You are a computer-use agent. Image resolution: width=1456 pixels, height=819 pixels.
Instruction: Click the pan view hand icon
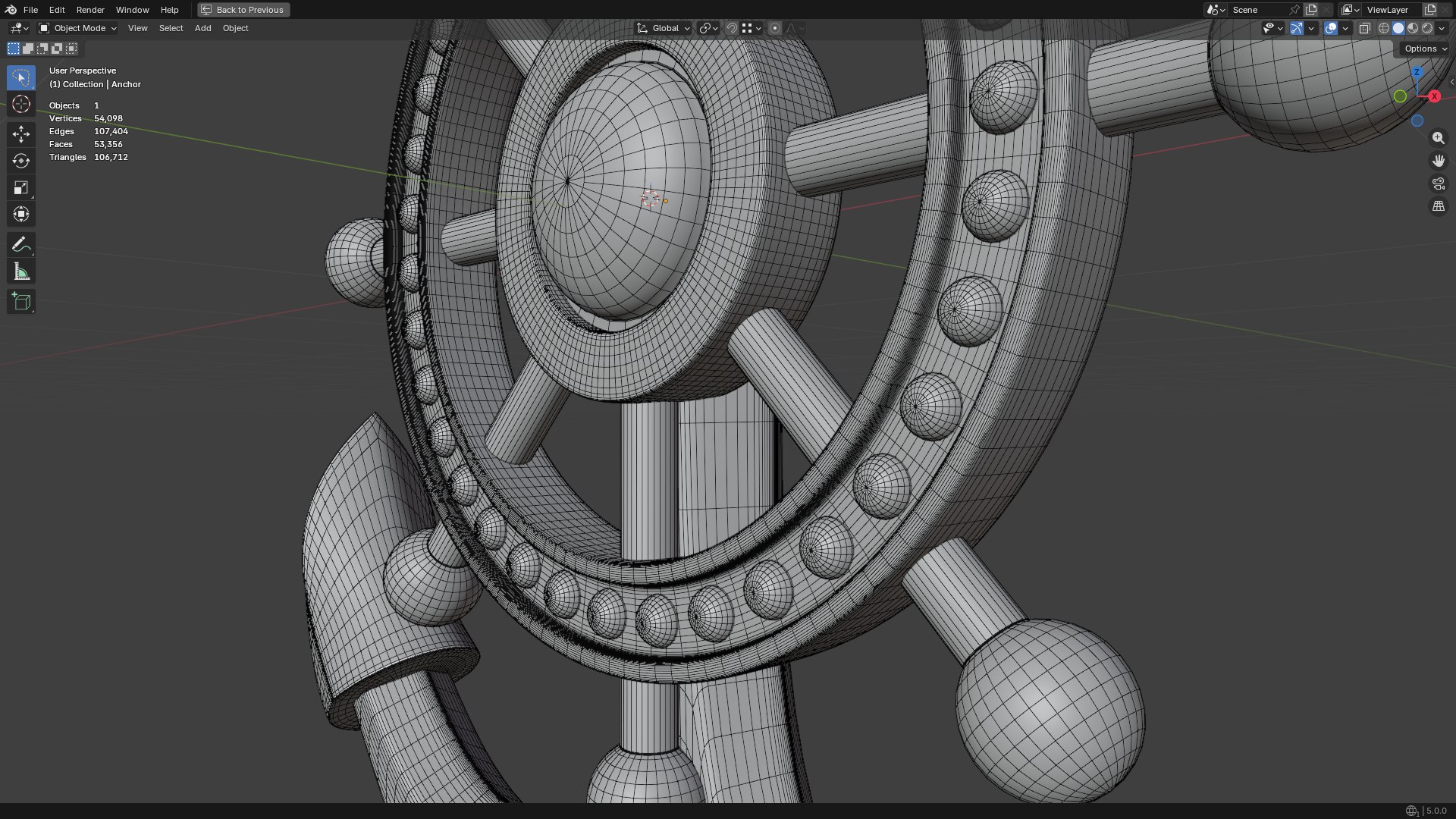[1438, 161]
